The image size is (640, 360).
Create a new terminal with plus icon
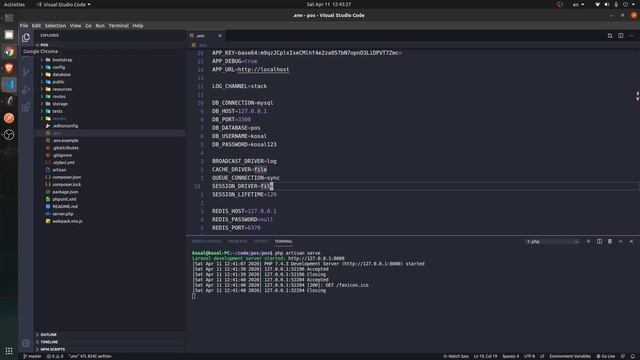click(x=588, y=241)
